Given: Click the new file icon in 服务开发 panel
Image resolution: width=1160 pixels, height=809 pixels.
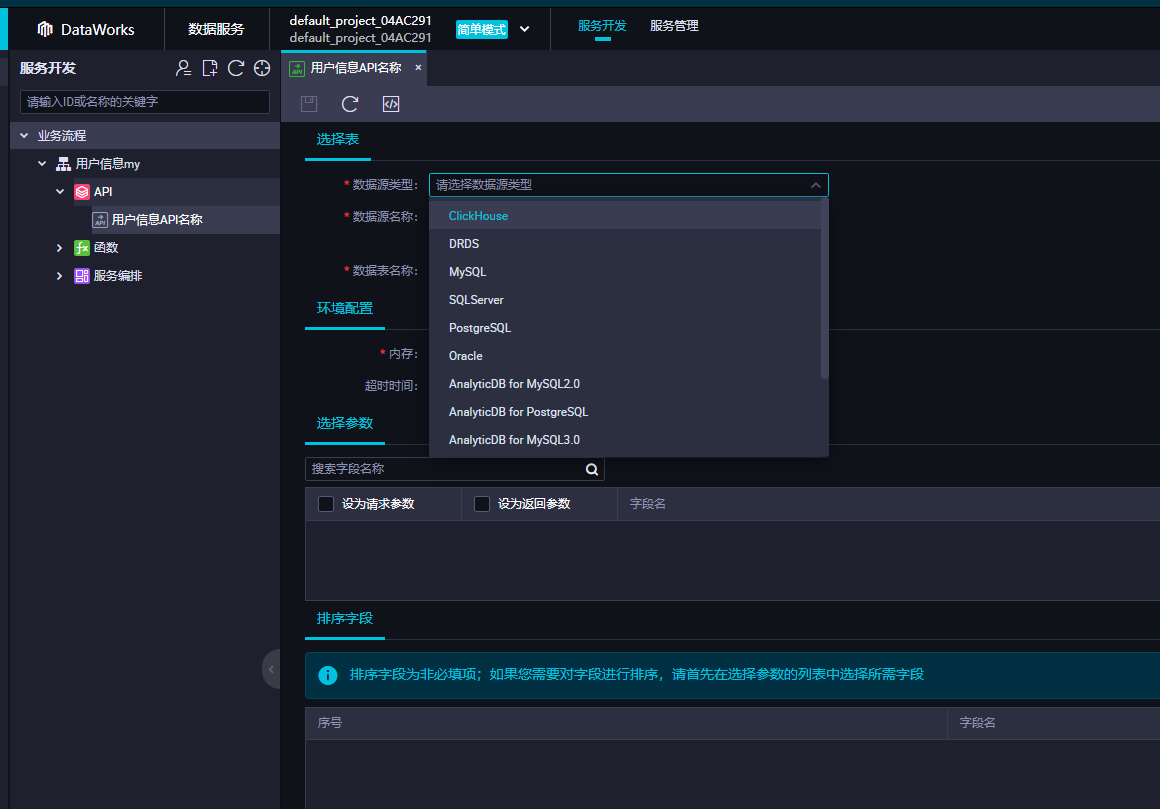Looking at the screenshot, I should coord(210,68).
